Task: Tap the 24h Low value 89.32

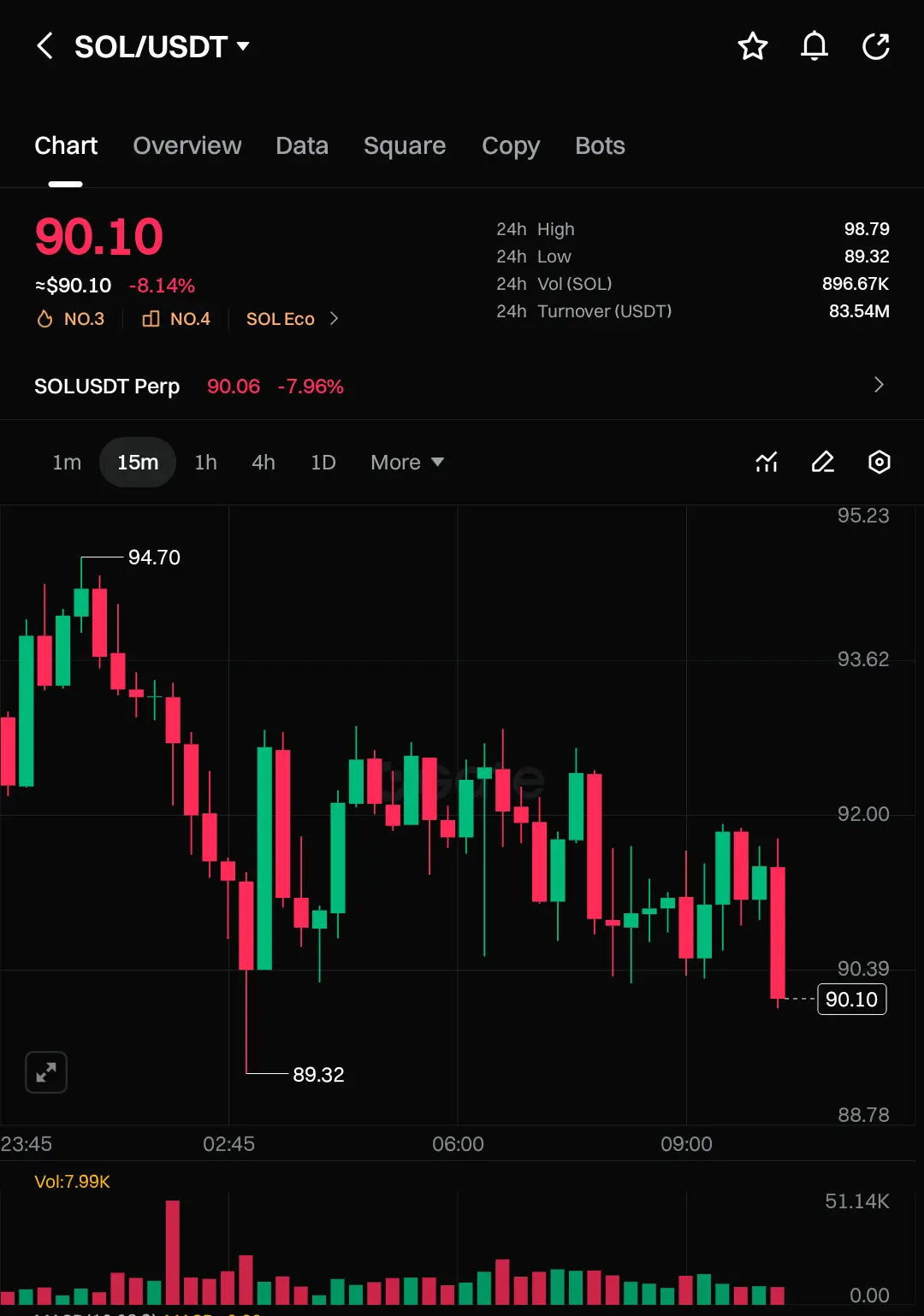Action: (x=867, y=257)
